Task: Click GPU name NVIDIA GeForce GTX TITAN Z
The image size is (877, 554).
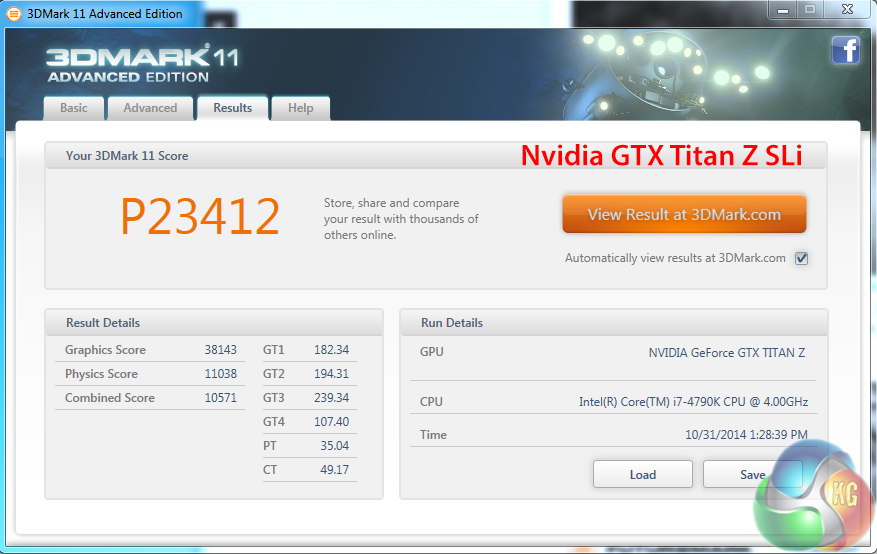Action: 727,353
